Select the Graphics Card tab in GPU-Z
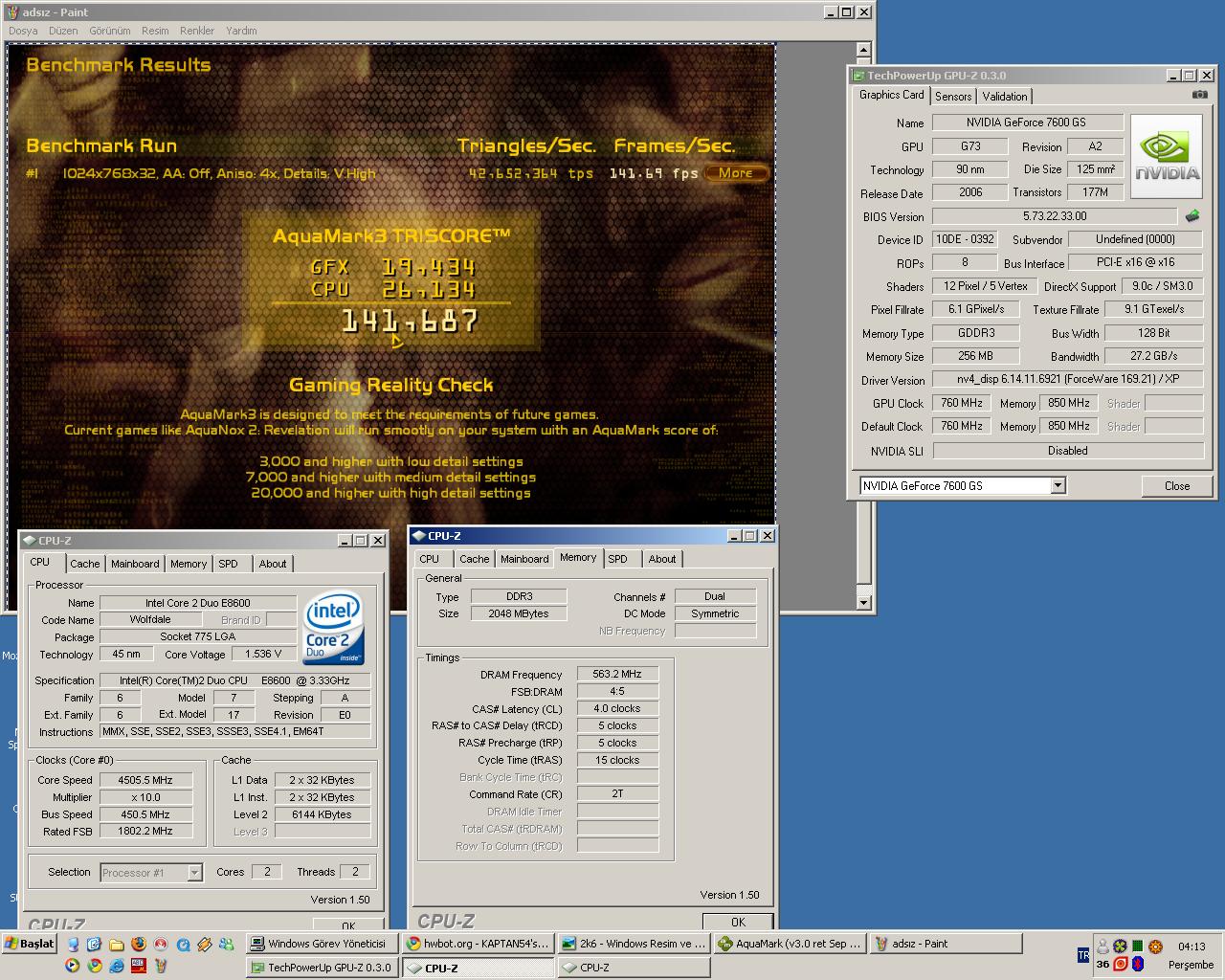 pyautogui.click(x=891, y=95)
